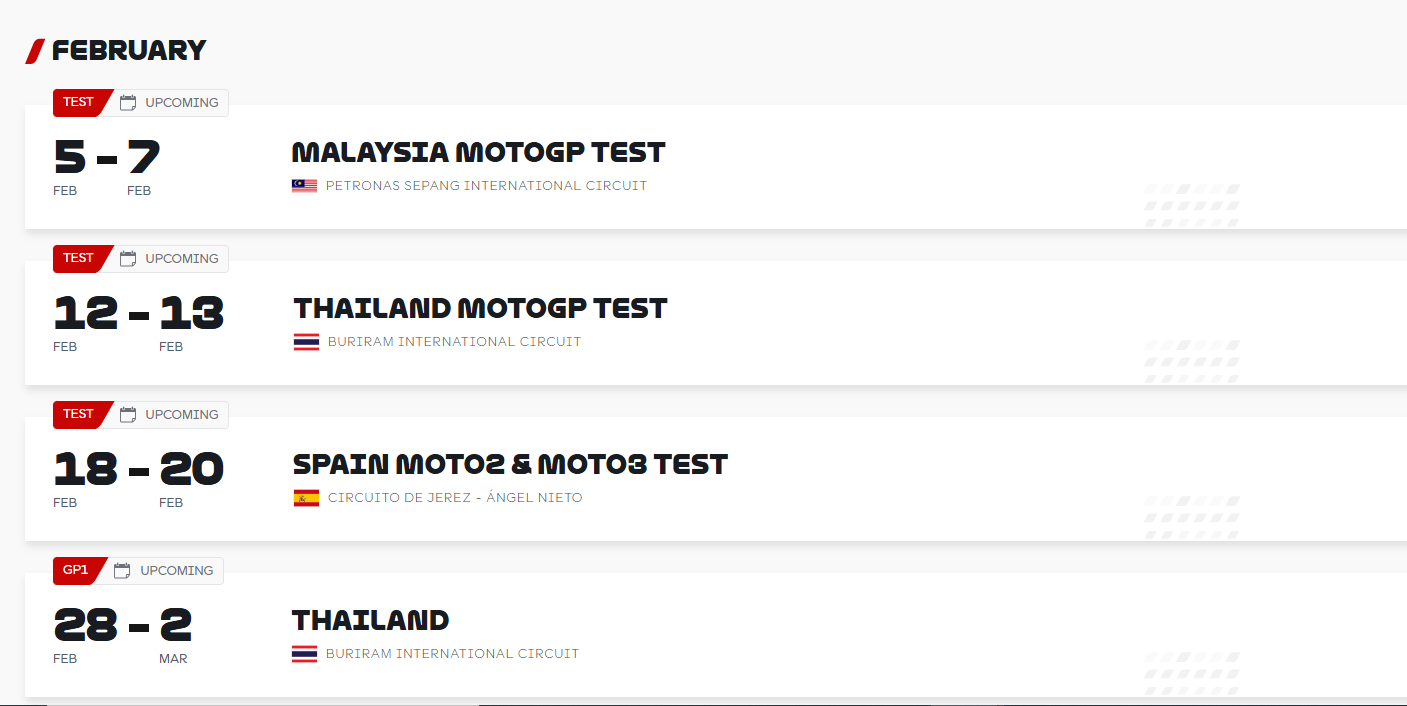Click the Spain flag icon
The image size is (1407, 706).
[x=306, y=498]
